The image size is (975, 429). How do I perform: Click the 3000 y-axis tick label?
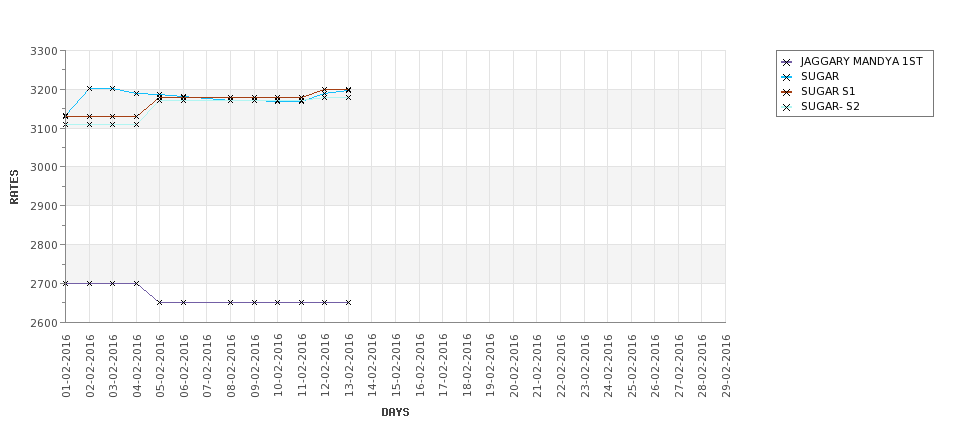(44, 167)
